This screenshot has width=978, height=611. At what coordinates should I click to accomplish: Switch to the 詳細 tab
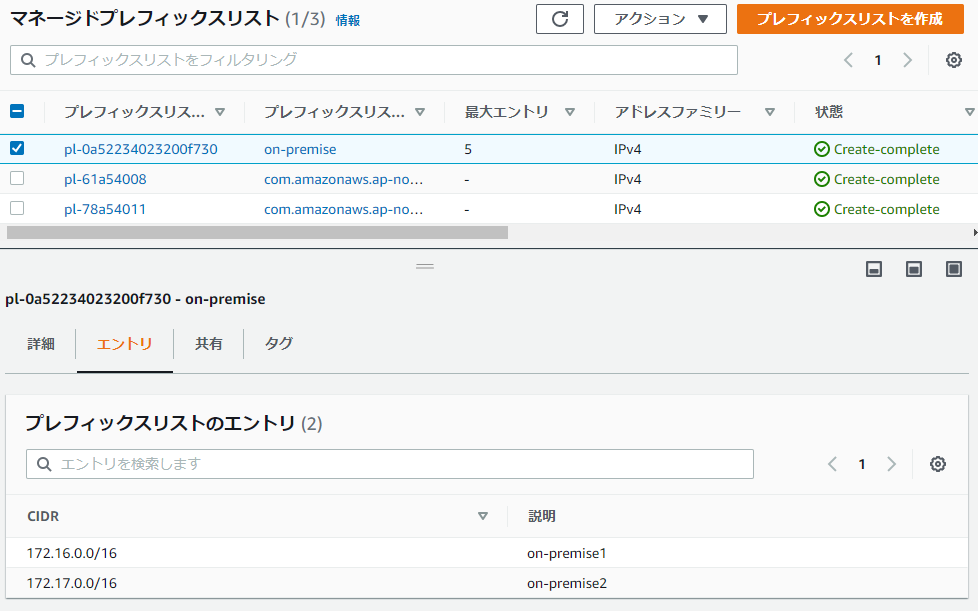coord(41,344)
